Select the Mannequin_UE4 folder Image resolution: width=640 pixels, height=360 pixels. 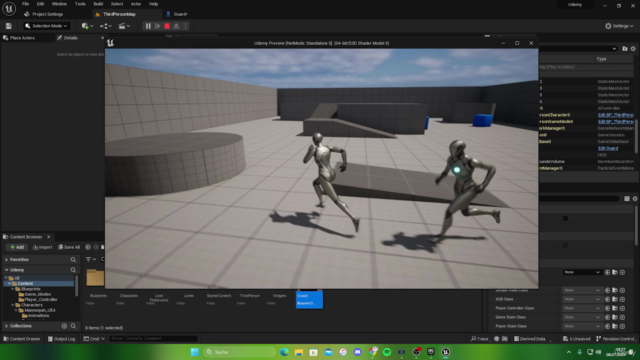[x=37, y=310]
